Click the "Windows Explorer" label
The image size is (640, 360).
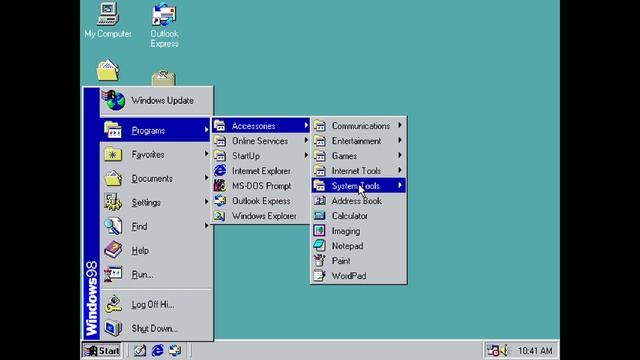click(264, 216)
